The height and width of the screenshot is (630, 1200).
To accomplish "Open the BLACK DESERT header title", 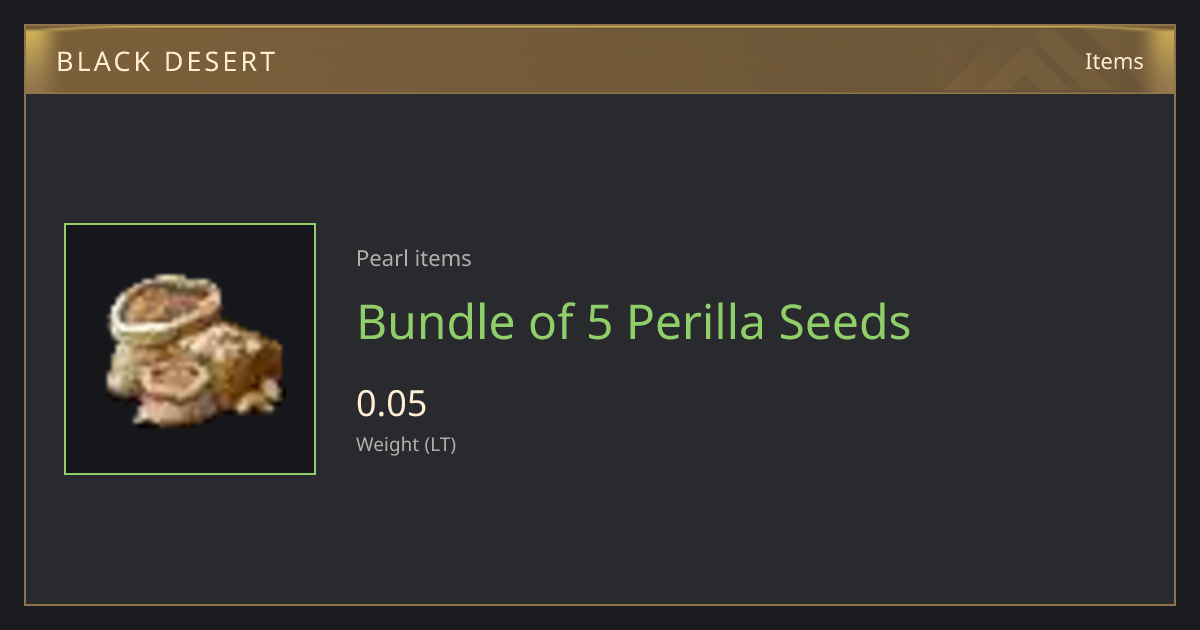I will pos(166,62).
